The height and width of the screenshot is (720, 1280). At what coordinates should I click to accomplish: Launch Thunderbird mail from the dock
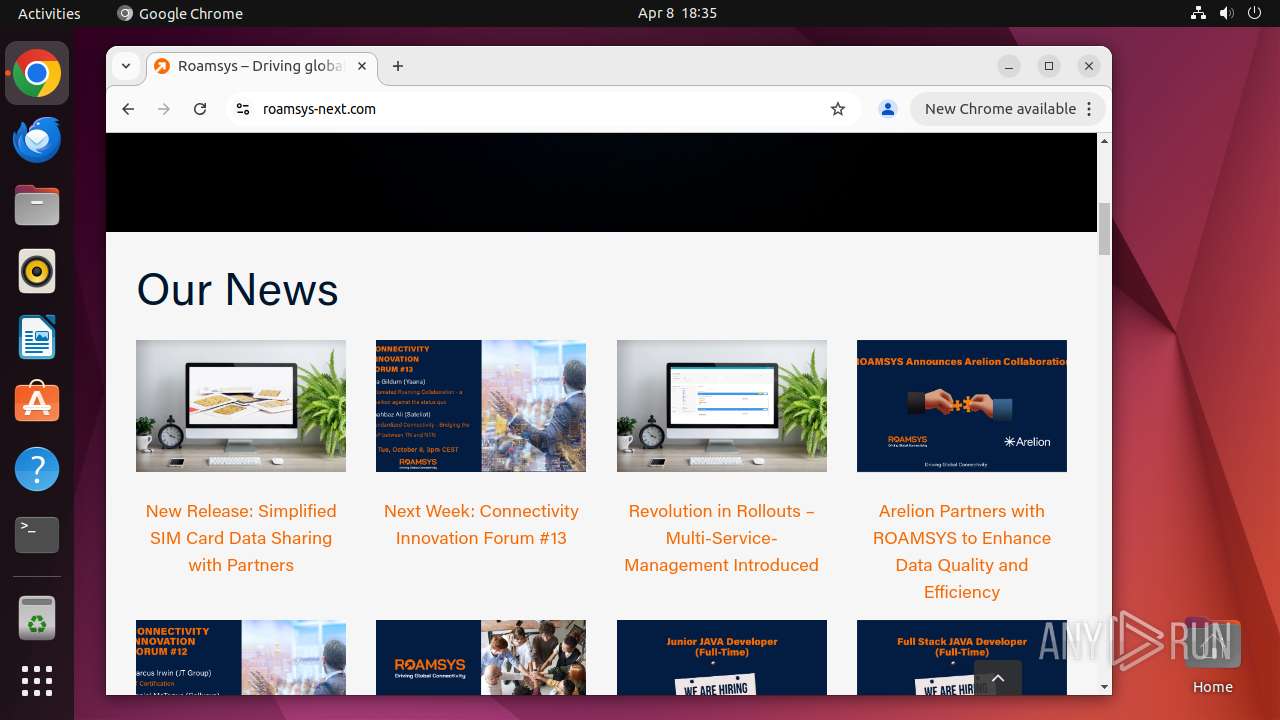click(37, 140)
